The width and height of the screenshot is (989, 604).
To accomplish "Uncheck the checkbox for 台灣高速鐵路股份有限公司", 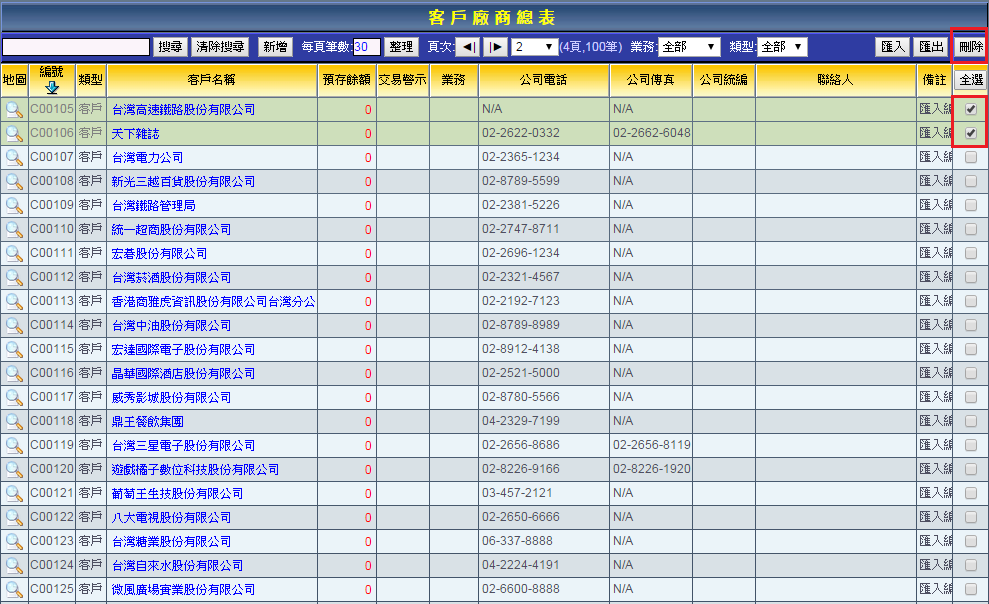I will click(x=970, y=109).
